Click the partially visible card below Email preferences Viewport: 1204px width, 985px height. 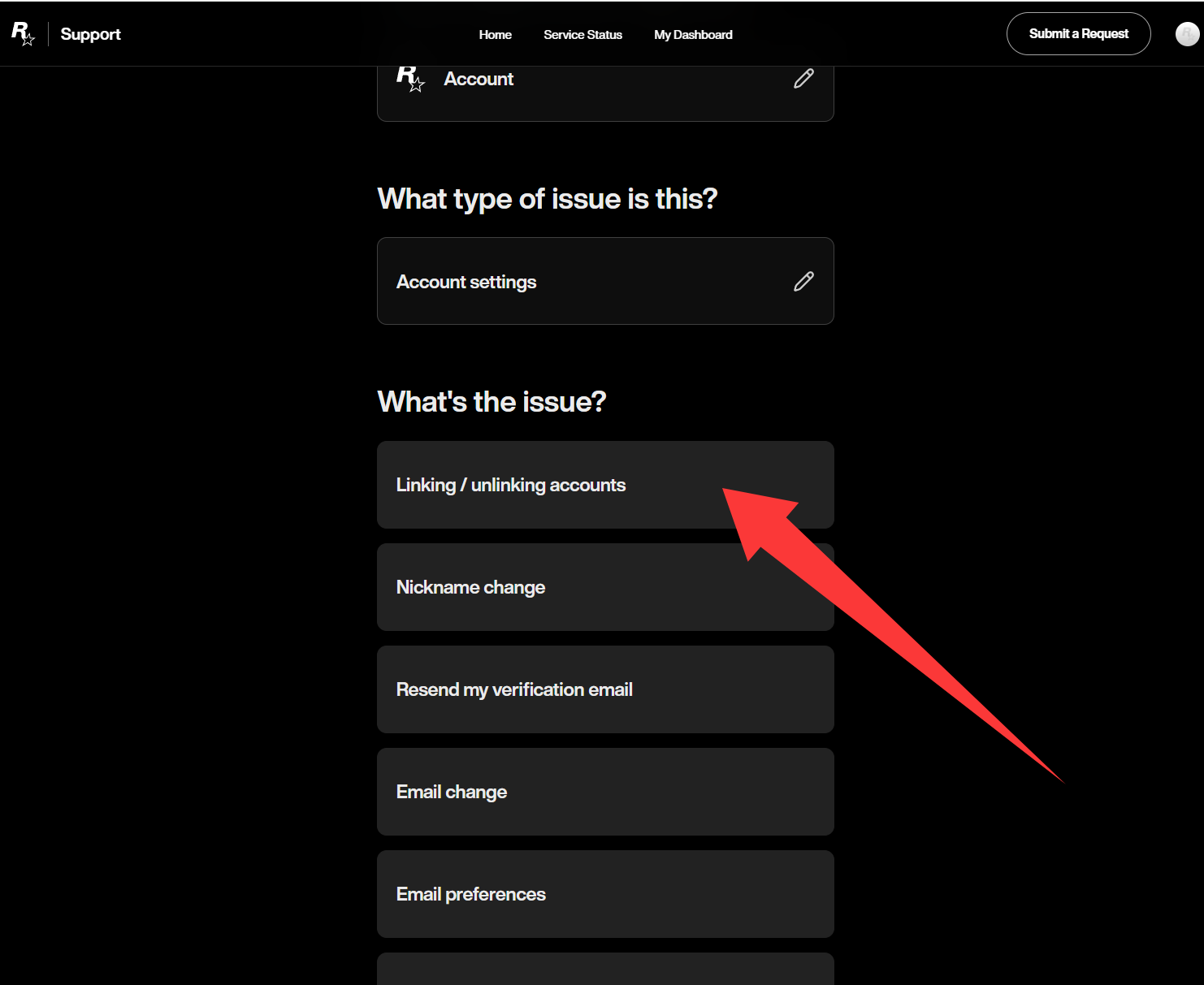pos(605,970)
